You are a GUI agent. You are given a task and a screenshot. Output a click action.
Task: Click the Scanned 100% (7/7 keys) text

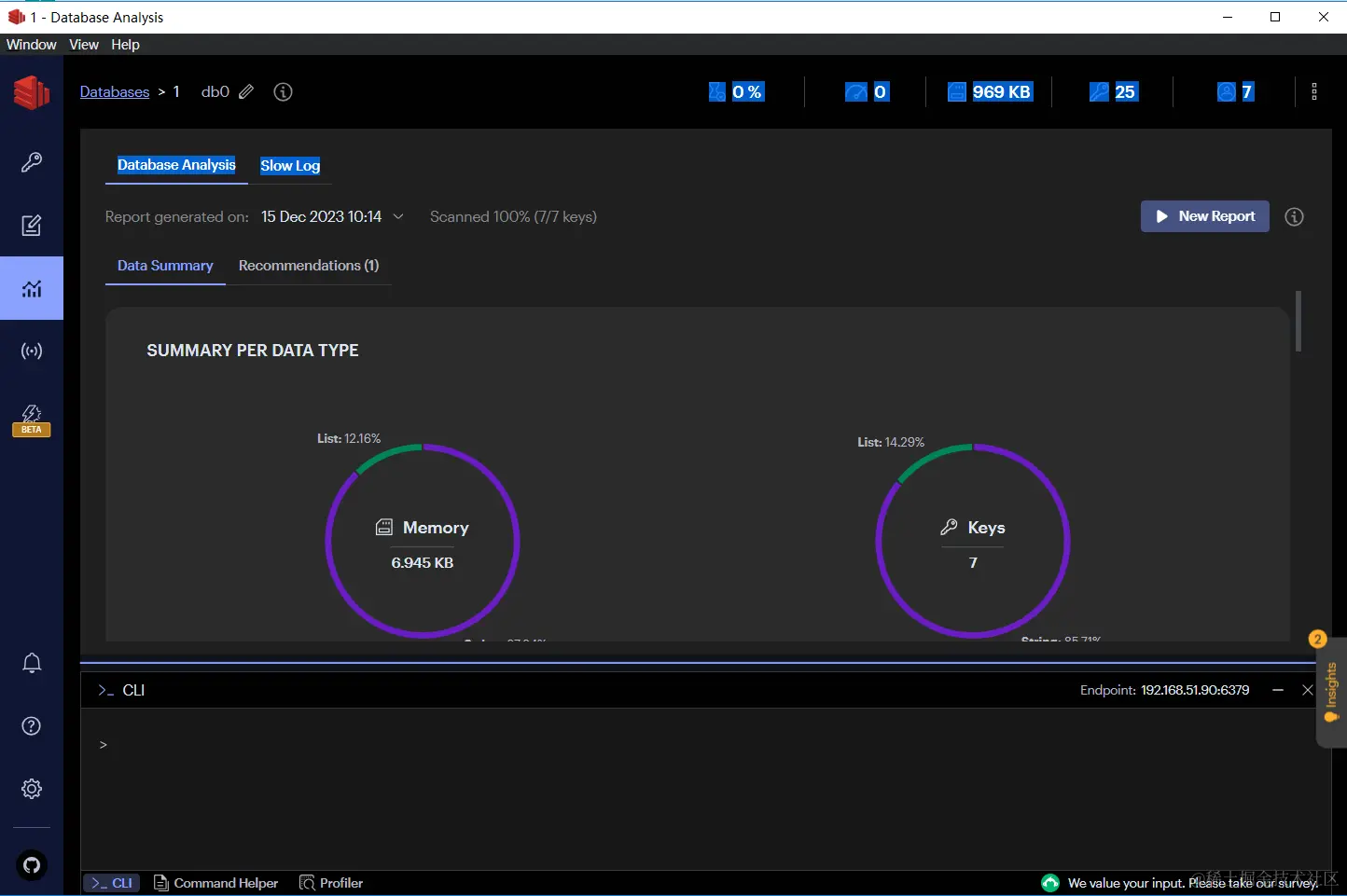point(513,216)
